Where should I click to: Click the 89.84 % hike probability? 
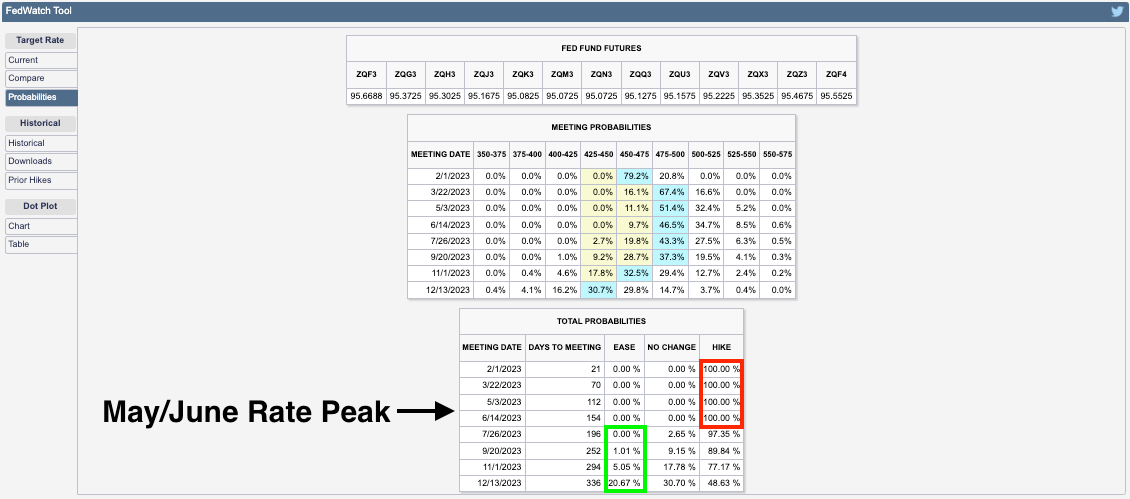(x=721, y=451)
